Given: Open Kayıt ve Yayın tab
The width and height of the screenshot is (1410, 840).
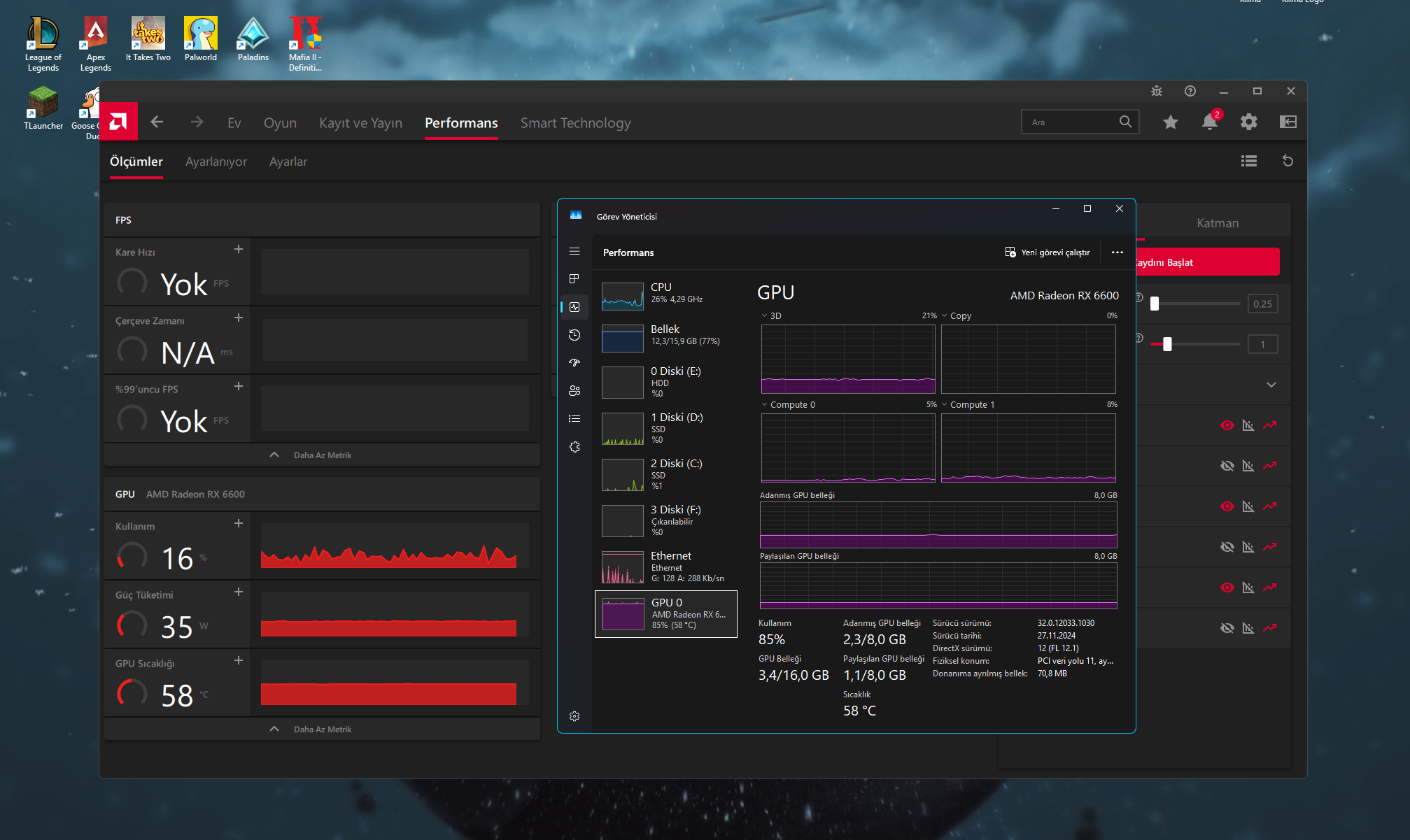Looking at the screenshot, I should click(360, 123).
